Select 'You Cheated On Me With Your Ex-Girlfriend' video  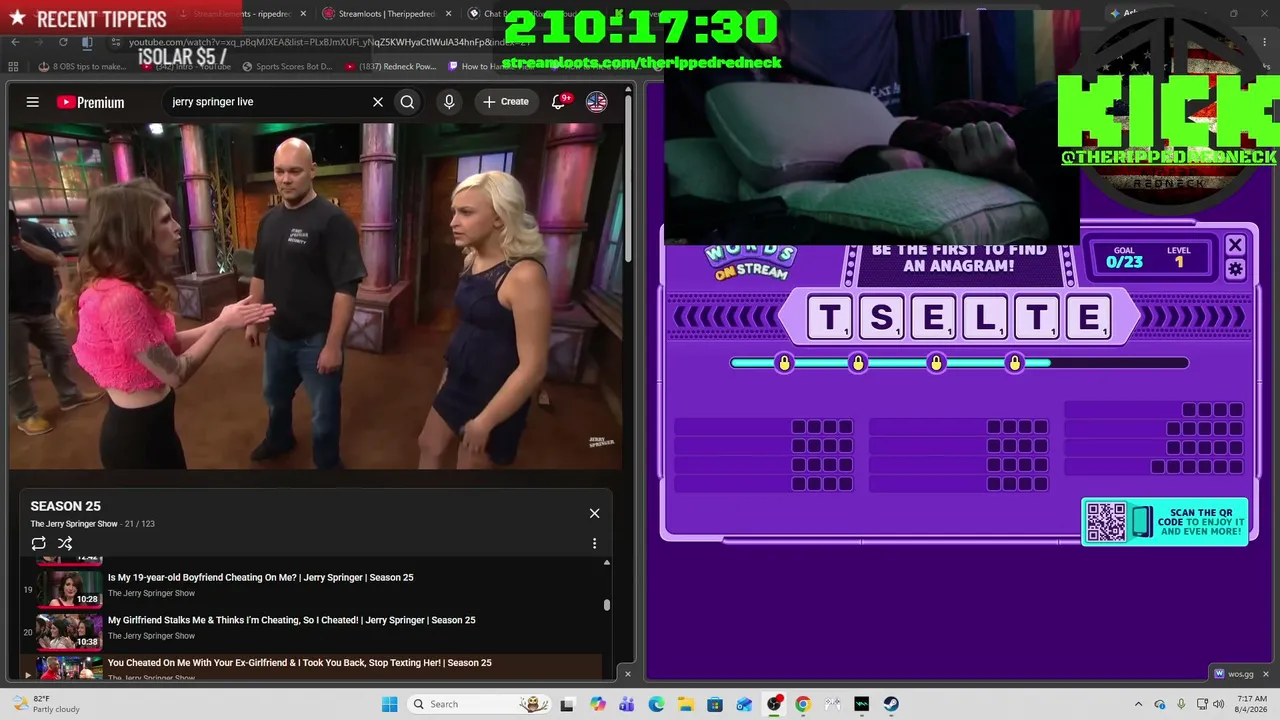(x=300, y=663)
